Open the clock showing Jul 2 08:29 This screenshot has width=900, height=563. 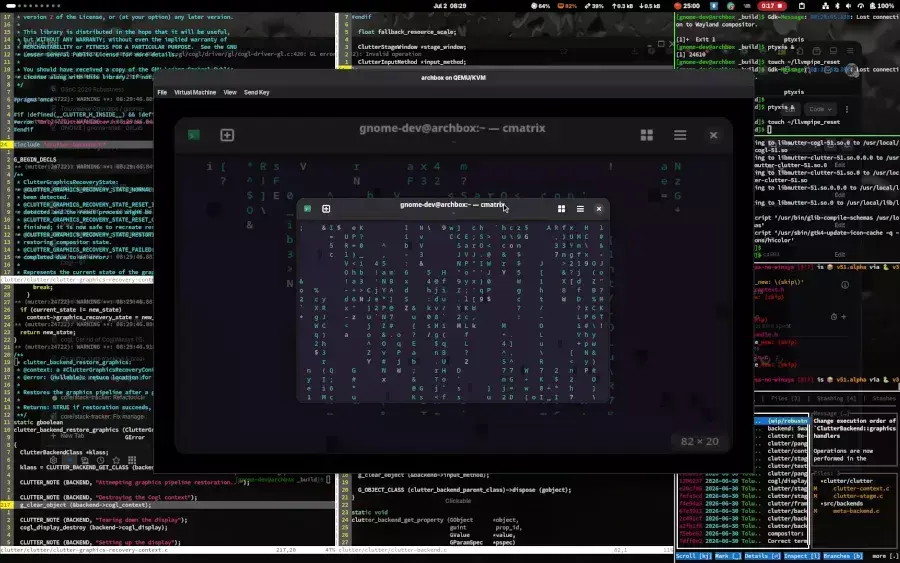click(x=449, y=6)
